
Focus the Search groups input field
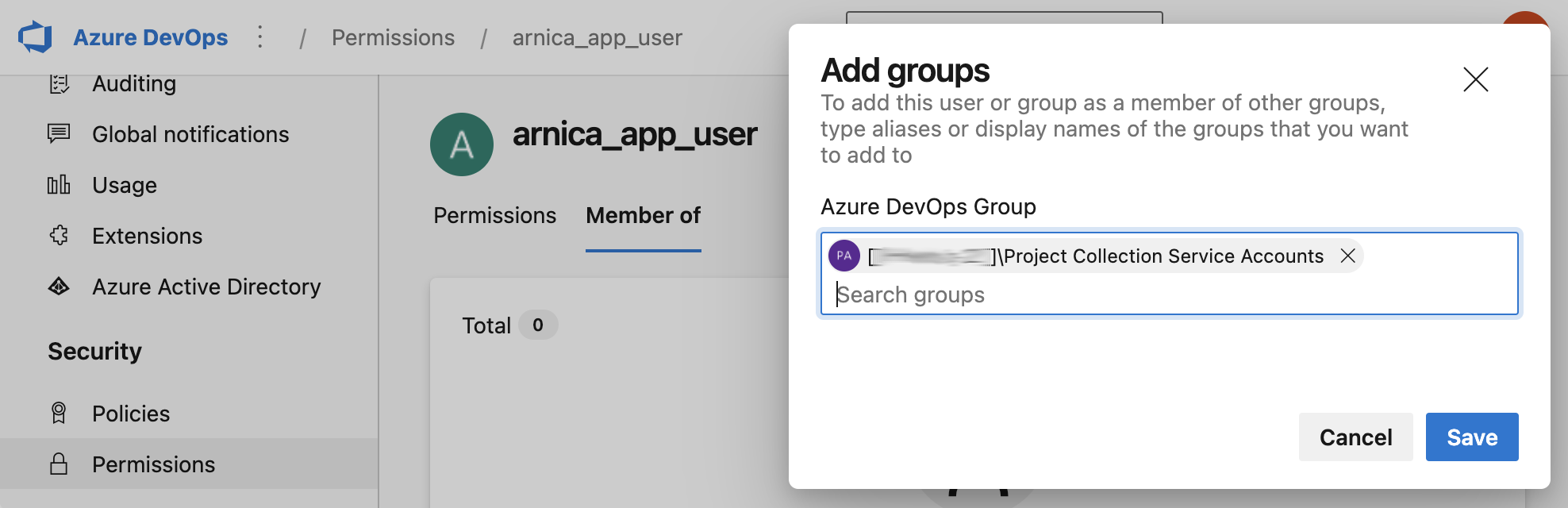[1166, 294]
